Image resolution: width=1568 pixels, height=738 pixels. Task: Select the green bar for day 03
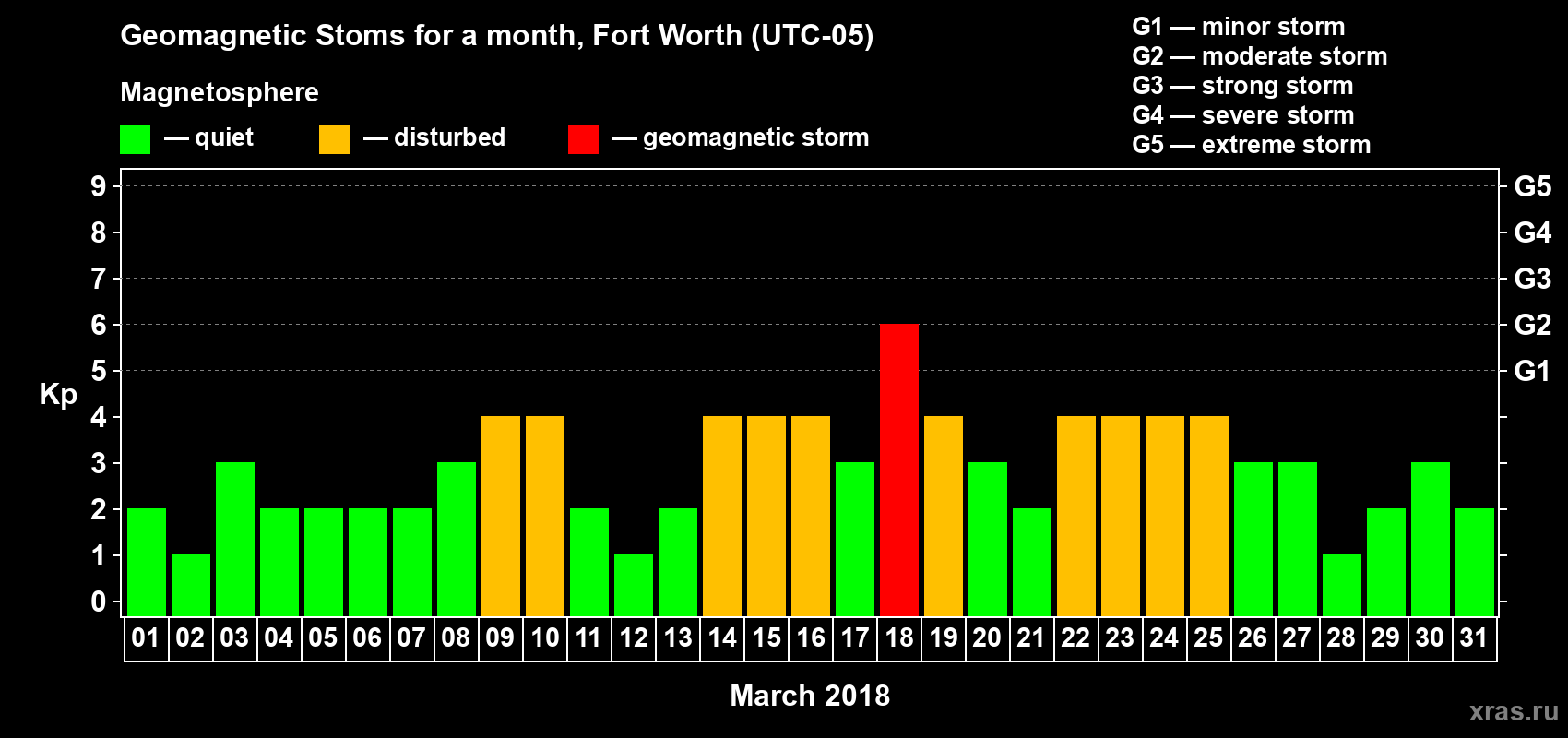click(x=235, y=539)
